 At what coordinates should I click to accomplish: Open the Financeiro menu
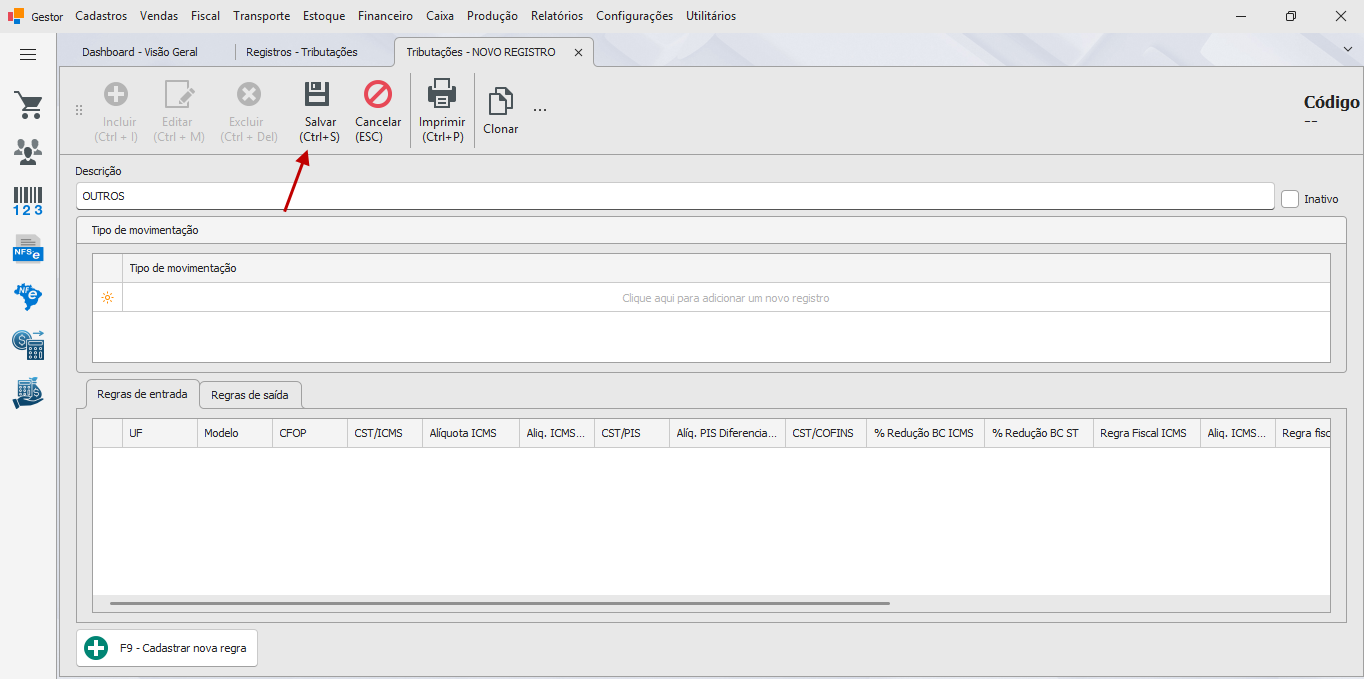pos(385,16)
